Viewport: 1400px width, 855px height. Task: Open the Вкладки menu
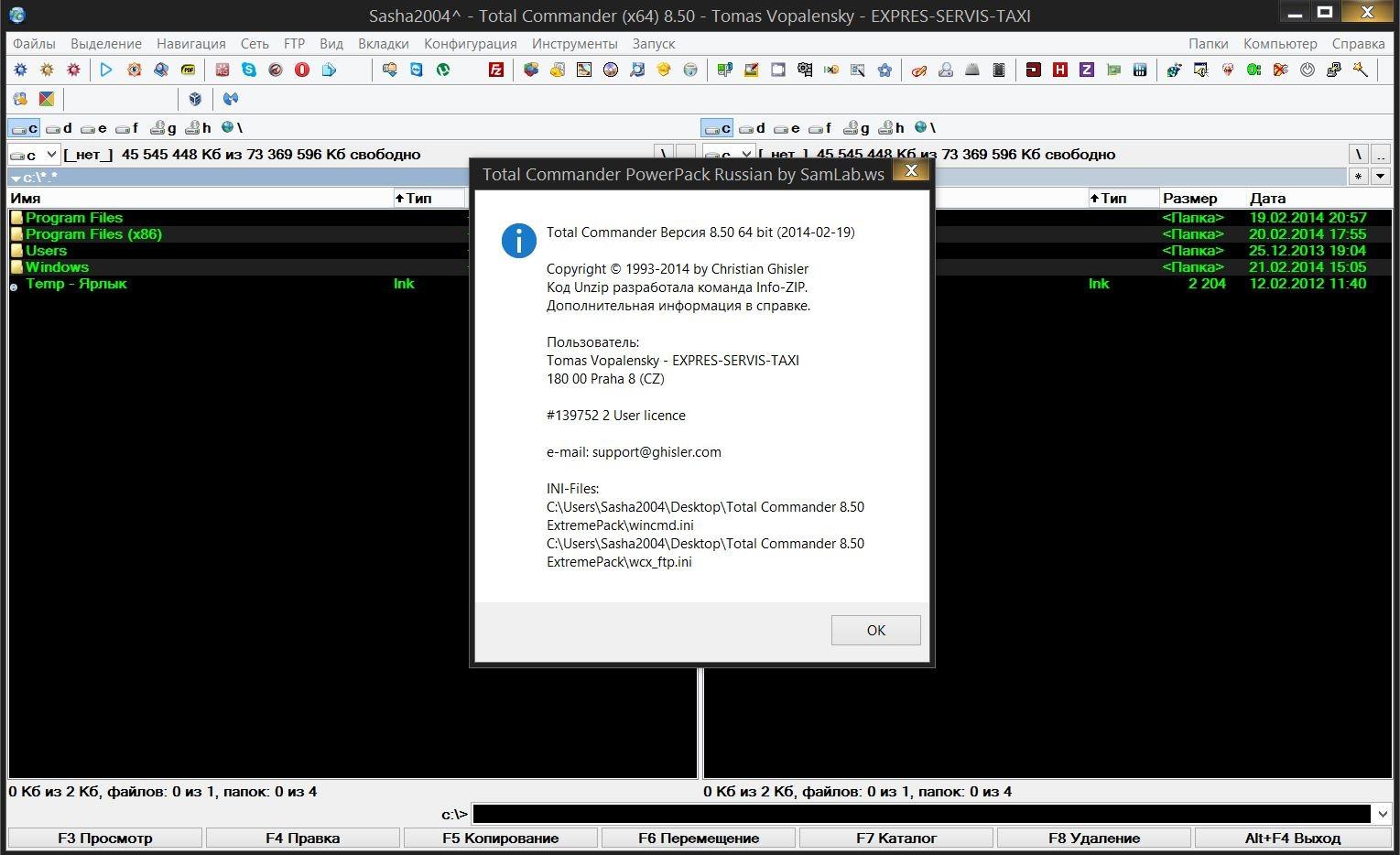click(x=383, y=43)
